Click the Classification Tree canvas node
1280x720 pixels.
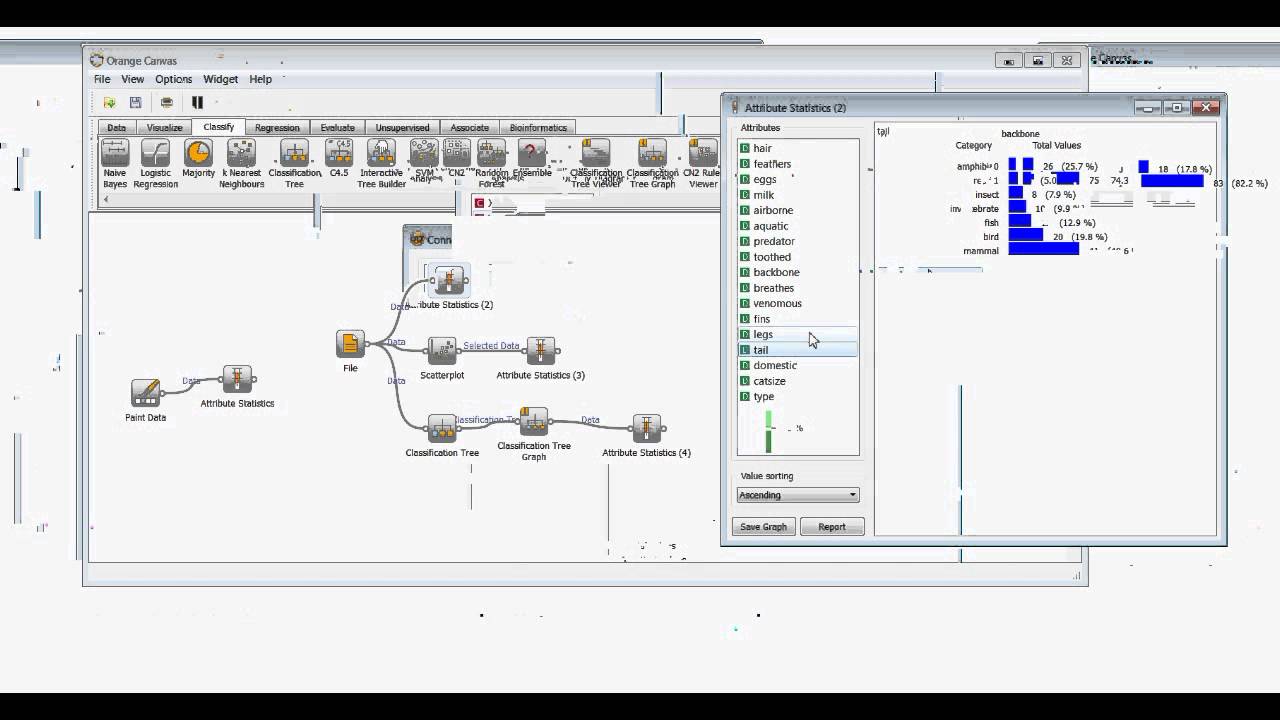[442, 428]
